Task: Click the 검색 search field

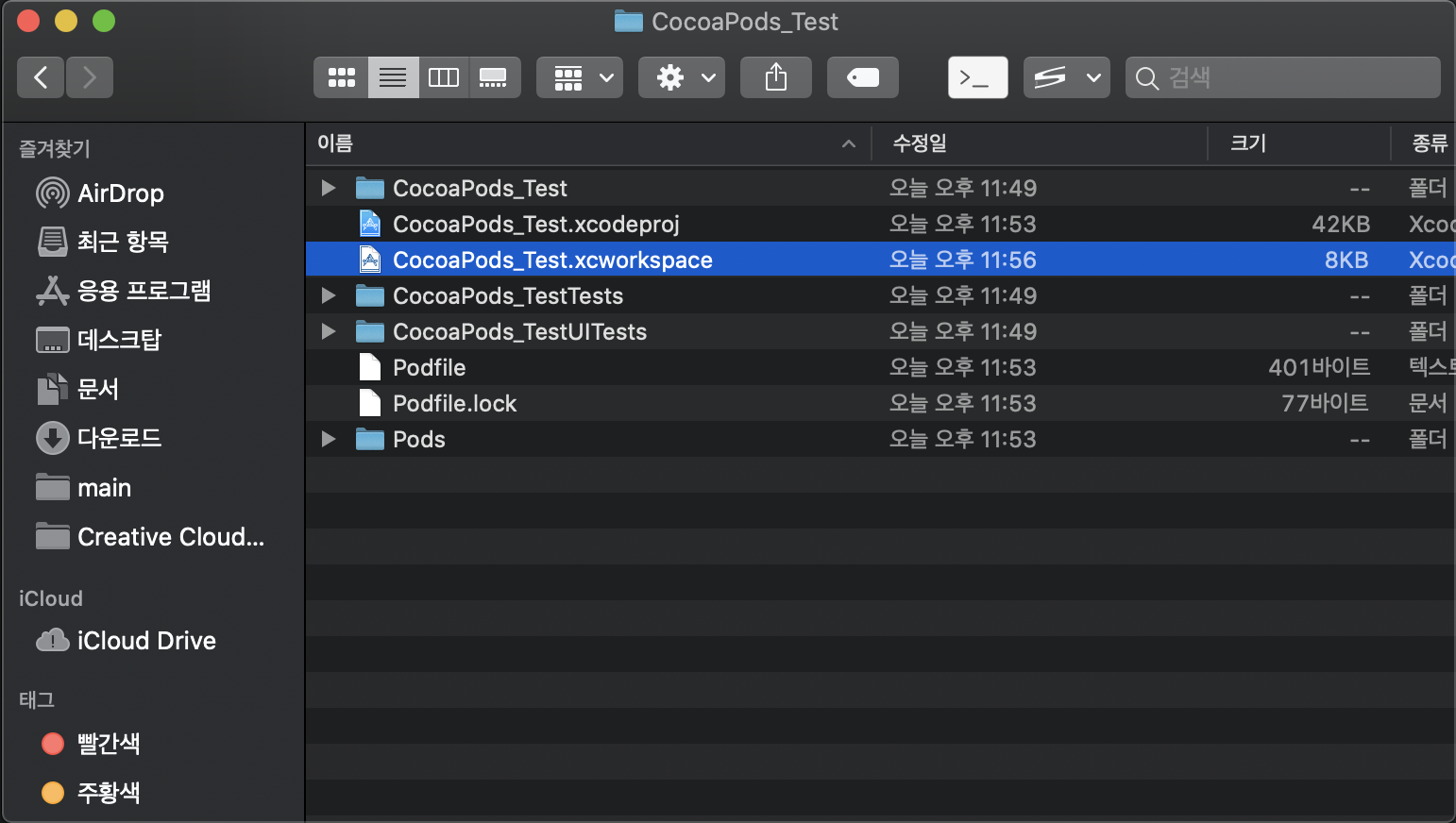Action: (x=1283, y=77)
